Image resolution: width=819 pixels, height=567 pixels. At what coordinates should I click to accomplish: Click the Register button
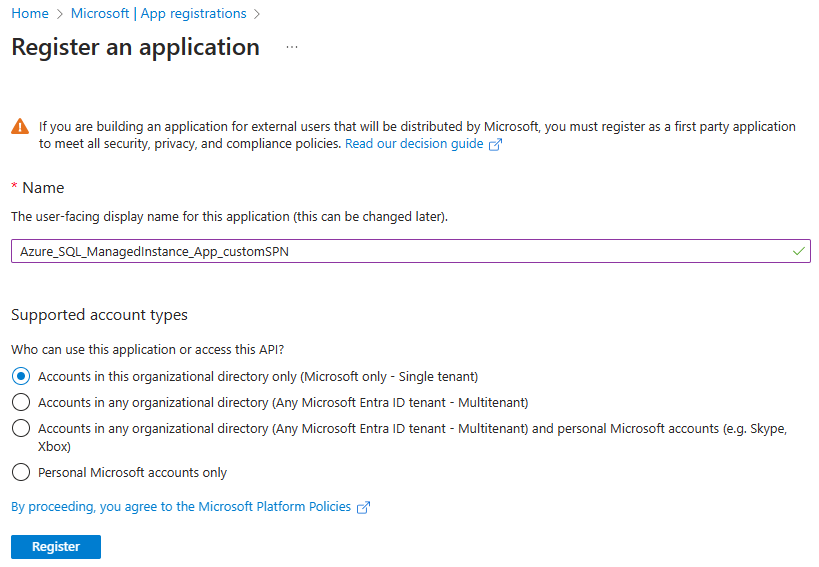point(56,547)
